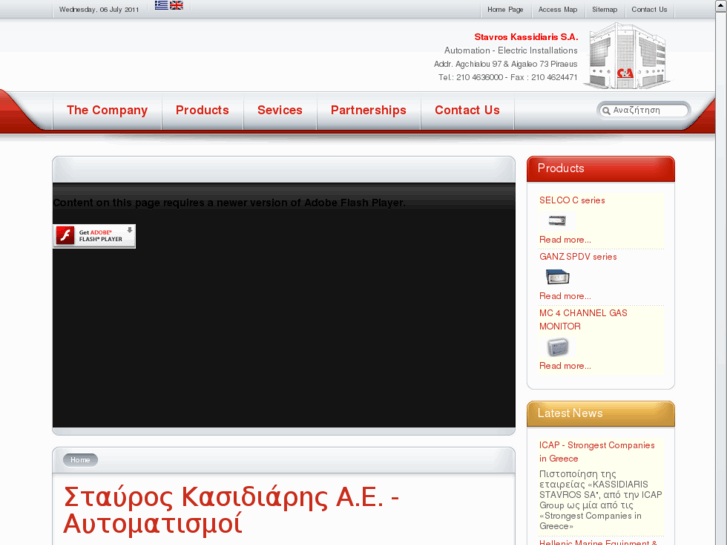Open the SELCO C series product thumbnail
Image resolution: width=727 pixels, height=545 pixels.
pyautogui.click(x=557, y=221)
